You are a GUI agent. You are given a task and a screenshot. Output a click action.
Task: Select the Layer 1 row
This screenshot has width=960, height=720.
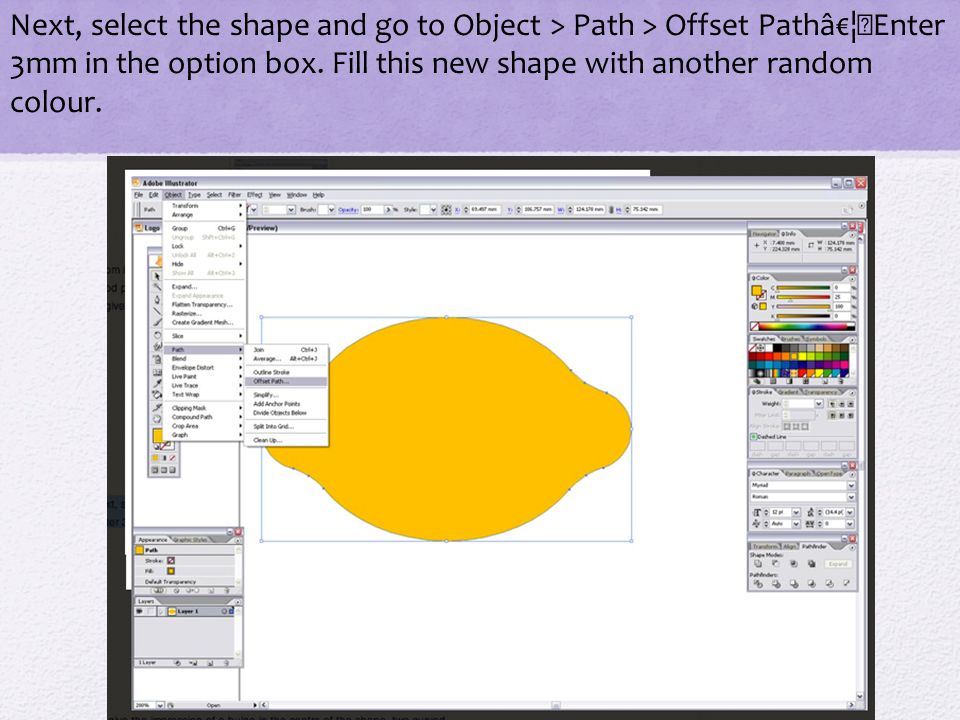coord(184,612)
